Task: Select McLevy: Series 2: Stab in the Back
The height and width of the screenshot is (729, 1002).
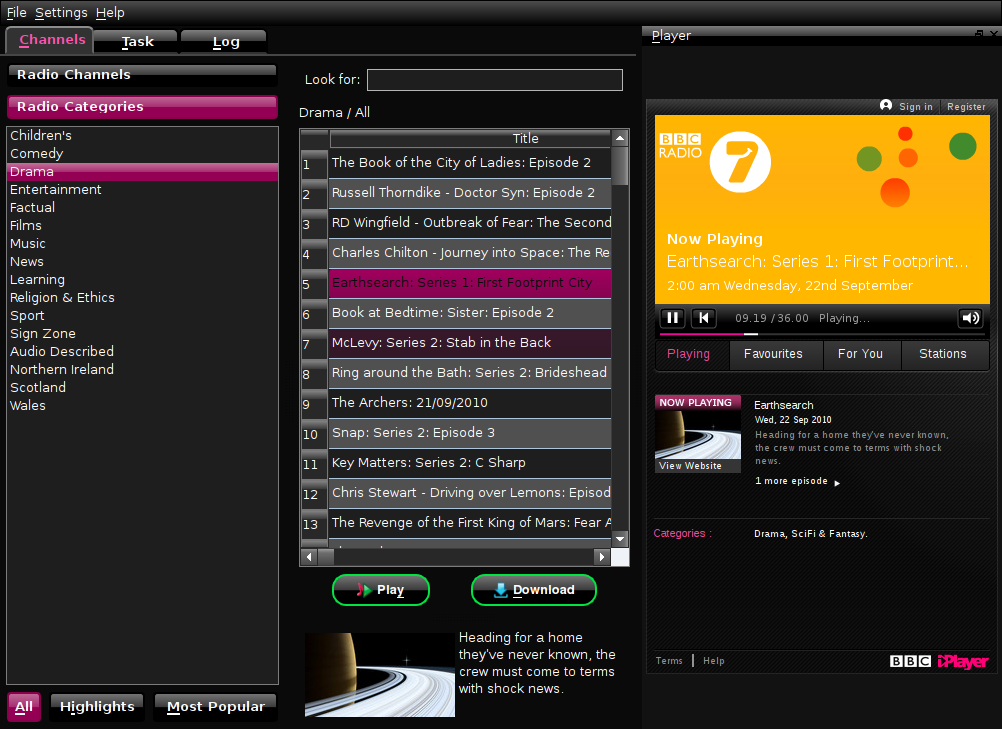Action: (x=470, y=343)
